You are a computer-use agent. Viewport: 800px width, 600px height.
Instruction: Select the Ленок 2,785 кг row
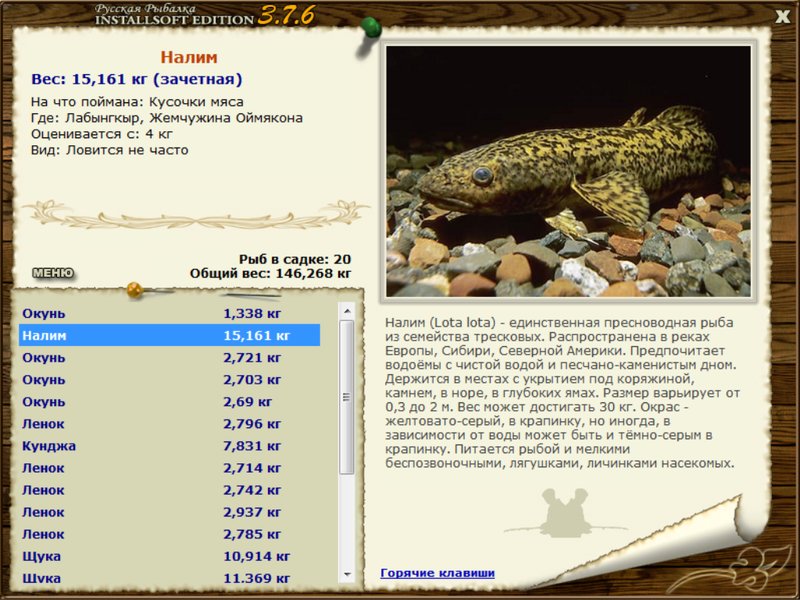(x=169, y=534)
